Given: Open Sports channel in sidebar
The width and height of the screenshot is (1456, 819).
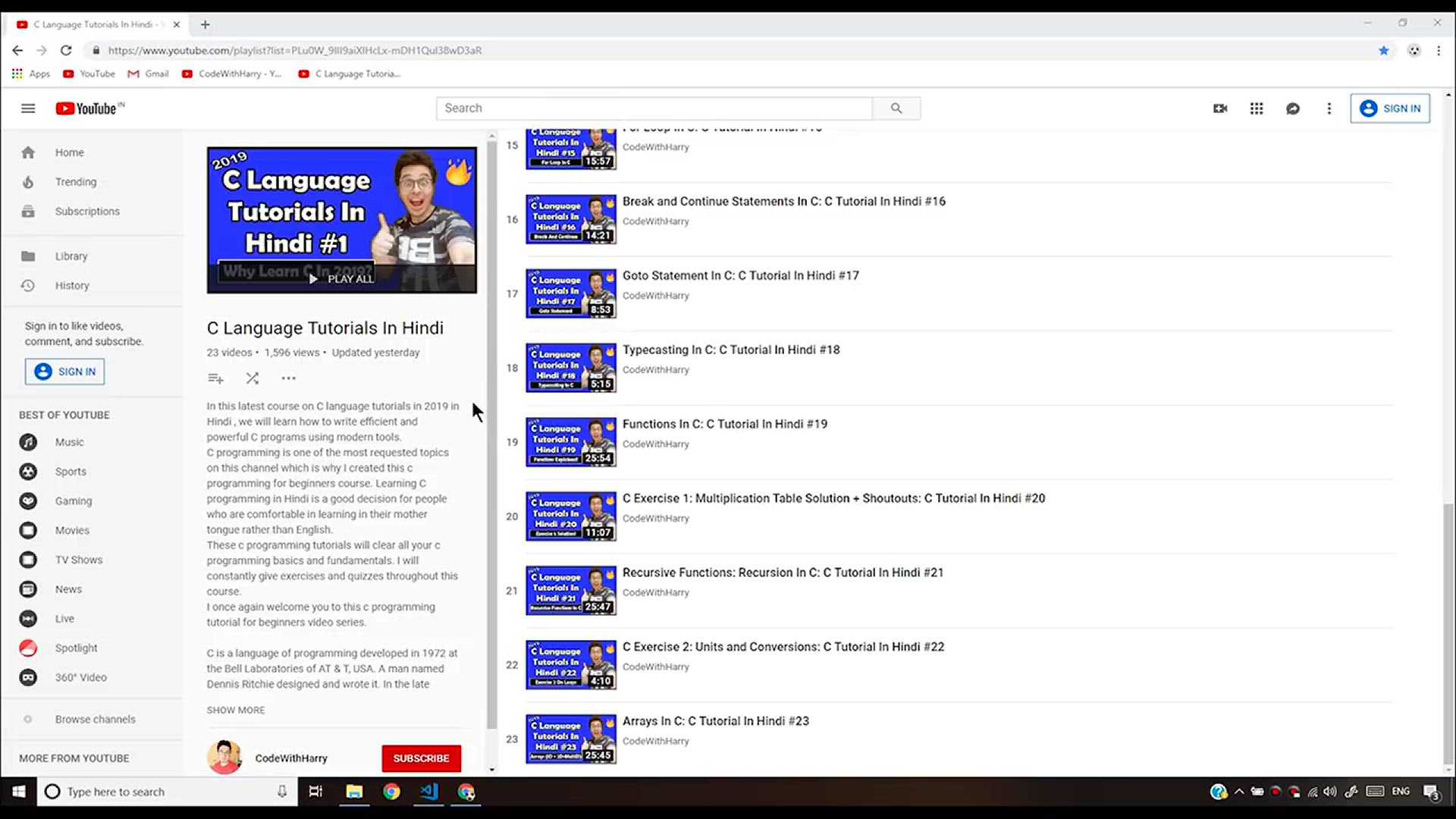Looking at the screenshot, I should coord(91,472).
